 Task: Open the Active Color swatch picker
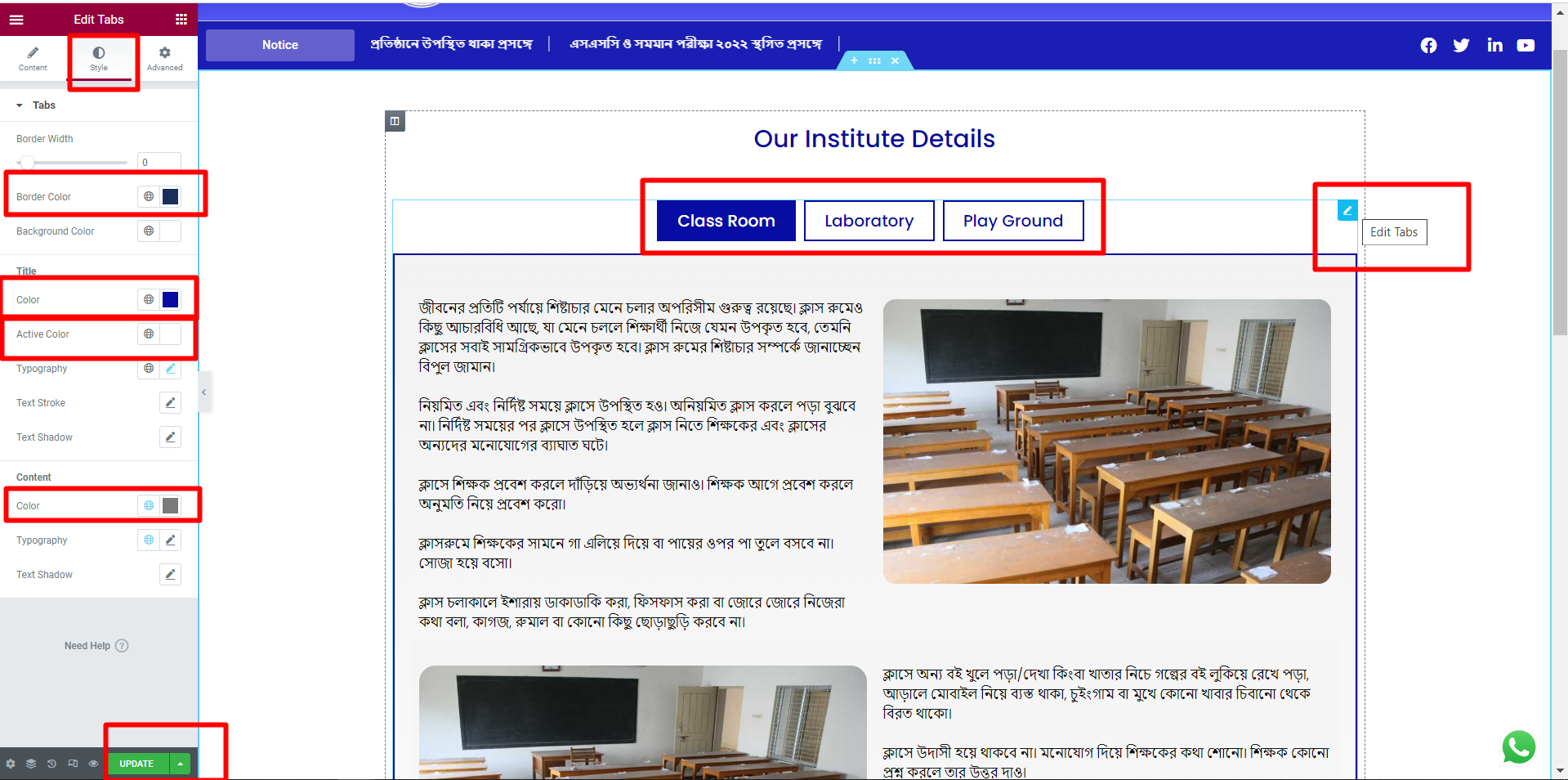coord(170,334)
